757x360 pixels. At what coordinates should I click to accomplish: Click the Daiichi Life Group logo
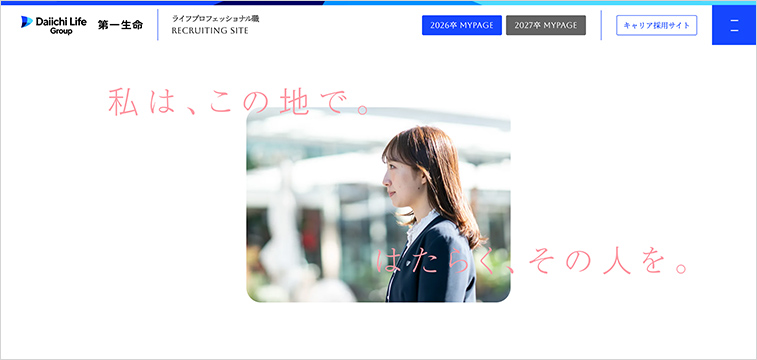pos(54,25)
